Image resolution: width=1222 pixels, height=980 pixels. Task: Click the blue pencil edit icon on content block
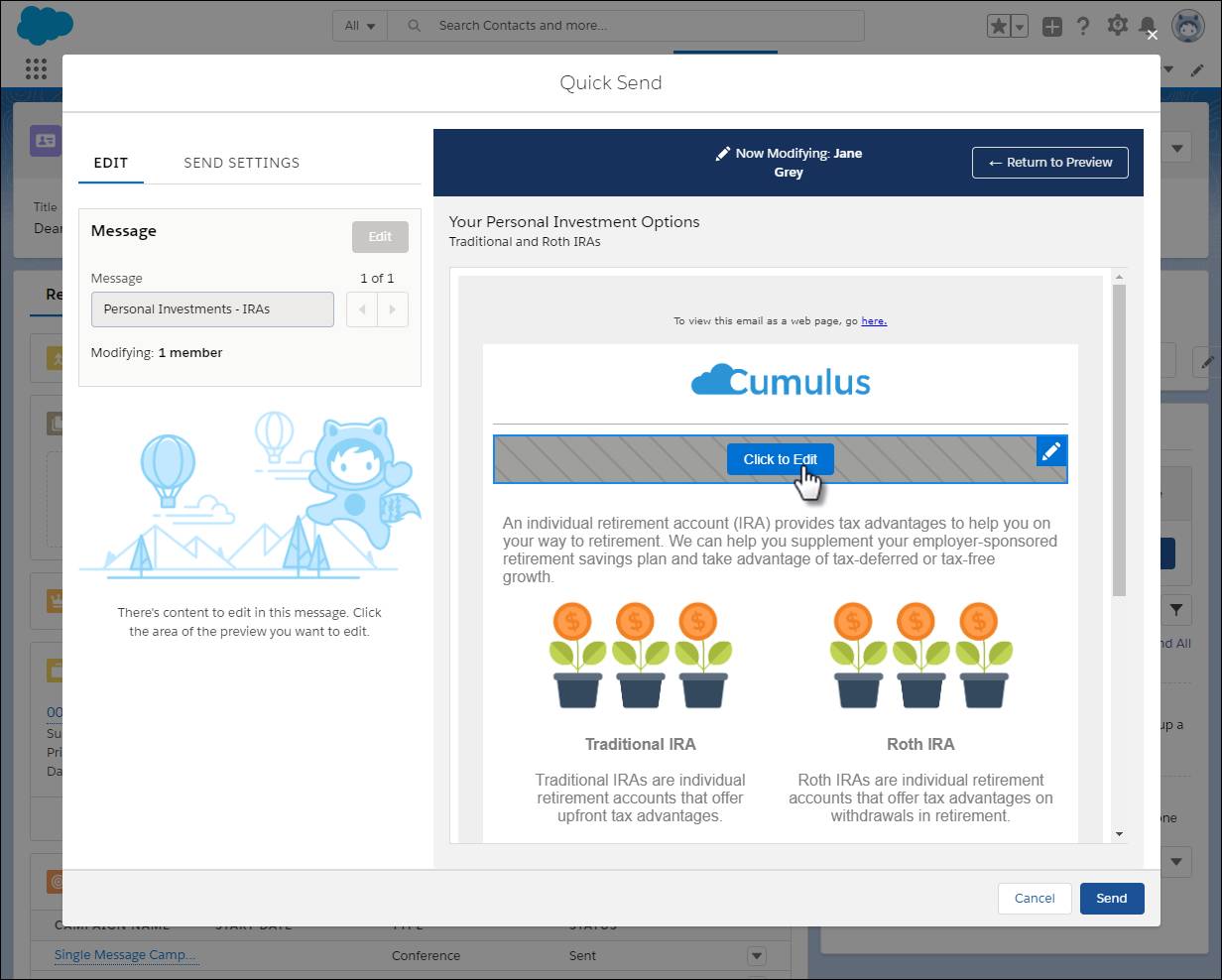click(1050, 451)
